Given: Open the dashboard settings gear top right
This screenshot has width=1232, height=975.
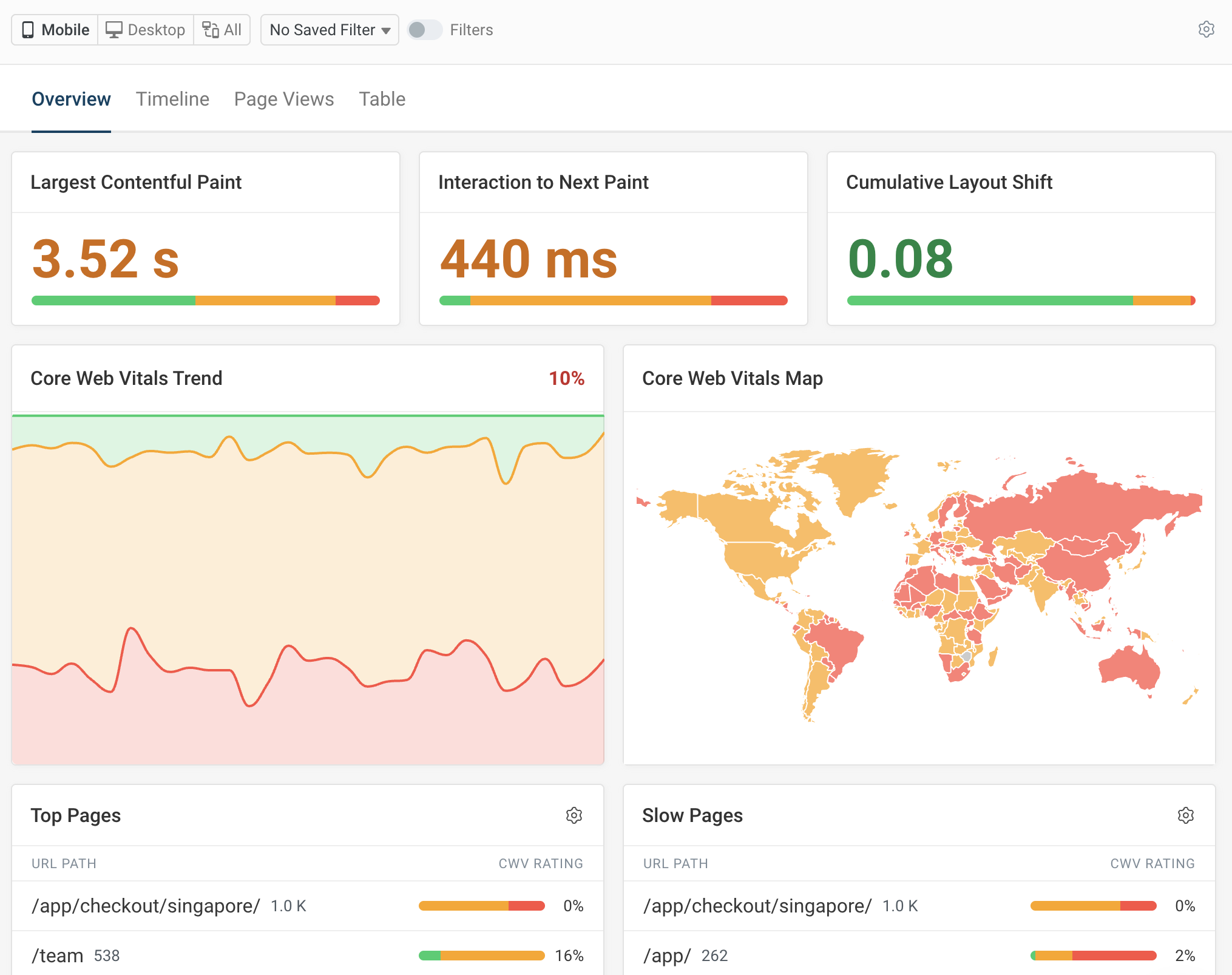Looking at the screenshot, I should [1207, 29].
